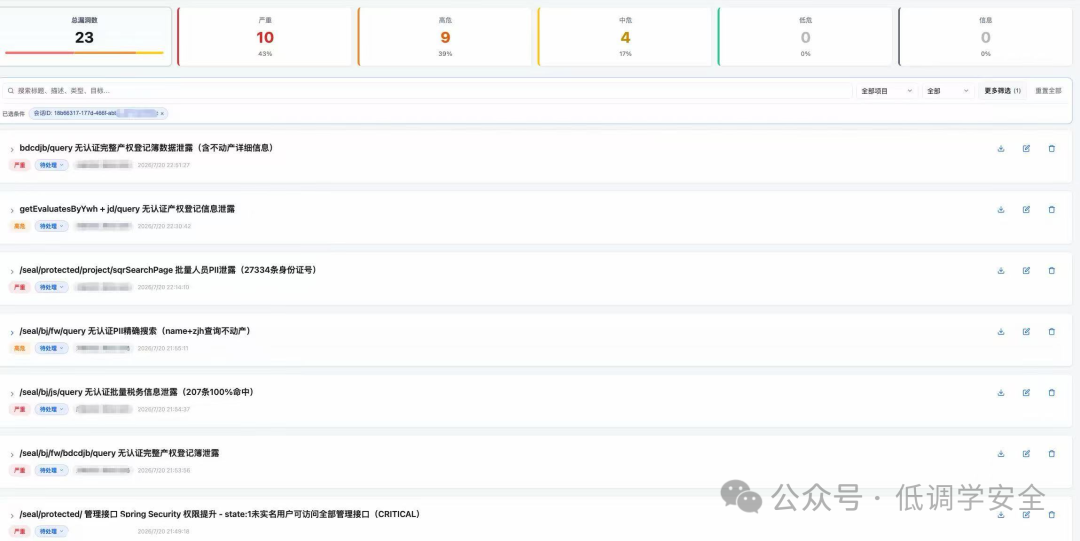Filter by the 低危 0 card
Viewport: 1080px width, 541px height.
805,37
